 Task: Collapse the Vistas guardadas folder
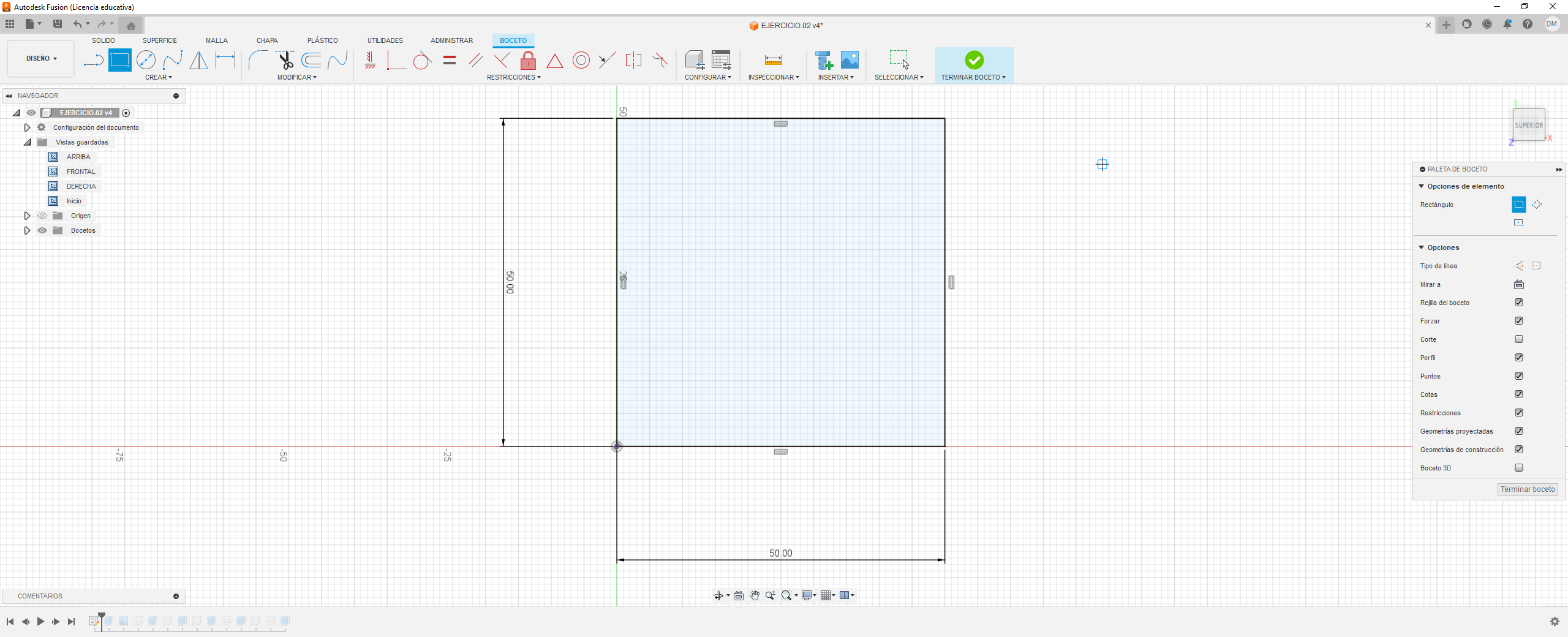[27, 142]
